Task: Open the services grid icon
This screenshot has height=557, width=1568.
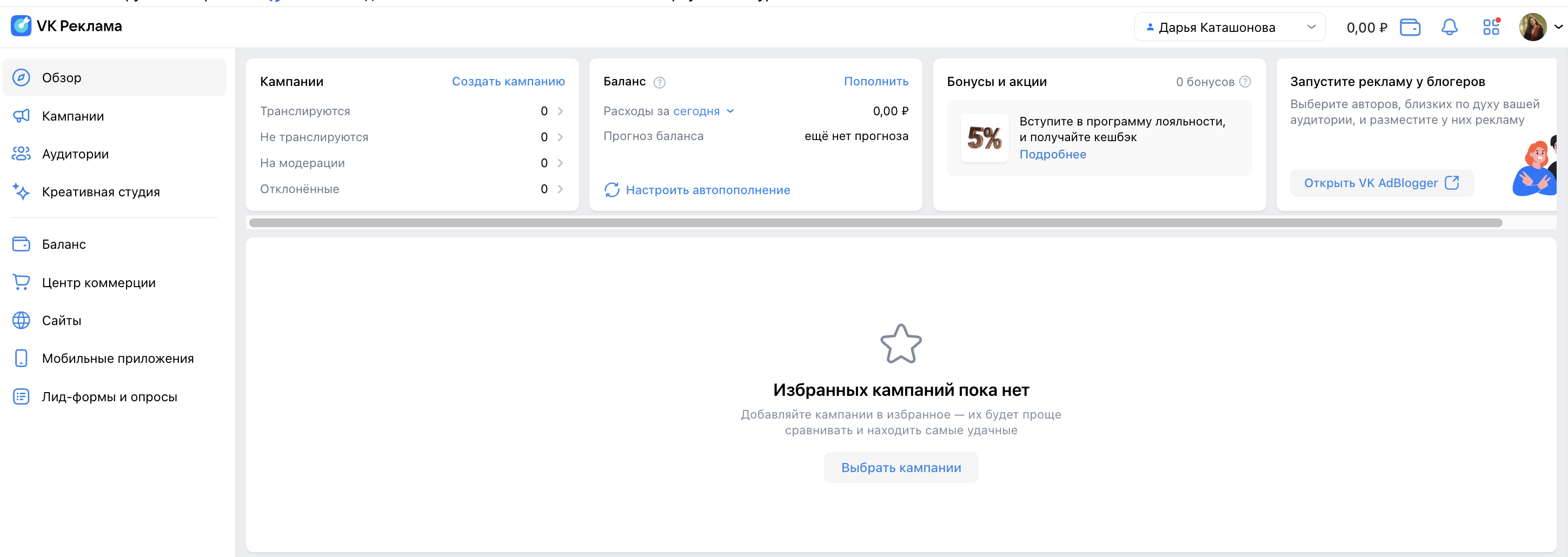Action: coord(1491,27)
